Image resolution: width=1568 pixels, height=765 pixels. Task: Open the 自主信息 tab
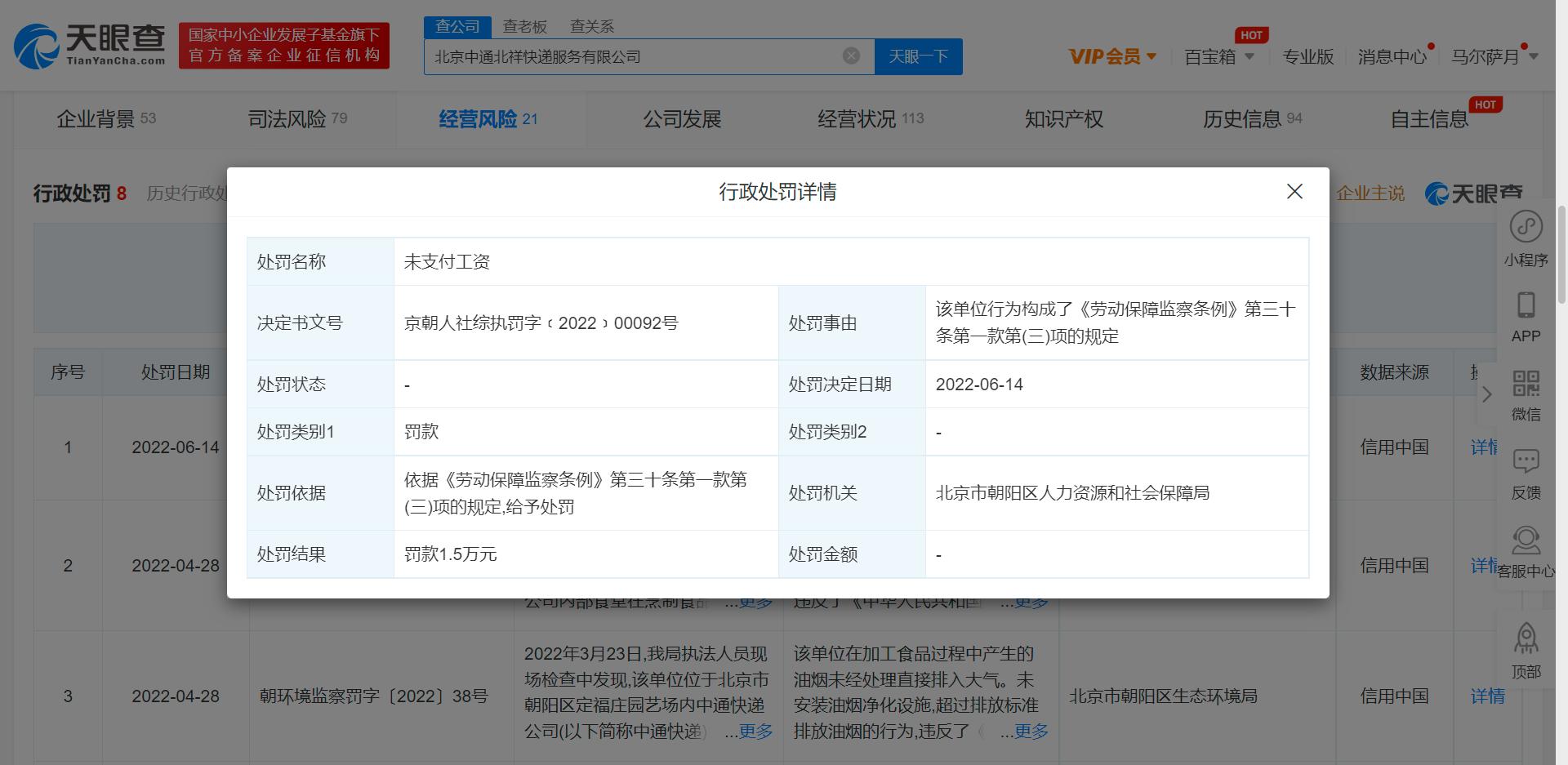click(1429, 119)
